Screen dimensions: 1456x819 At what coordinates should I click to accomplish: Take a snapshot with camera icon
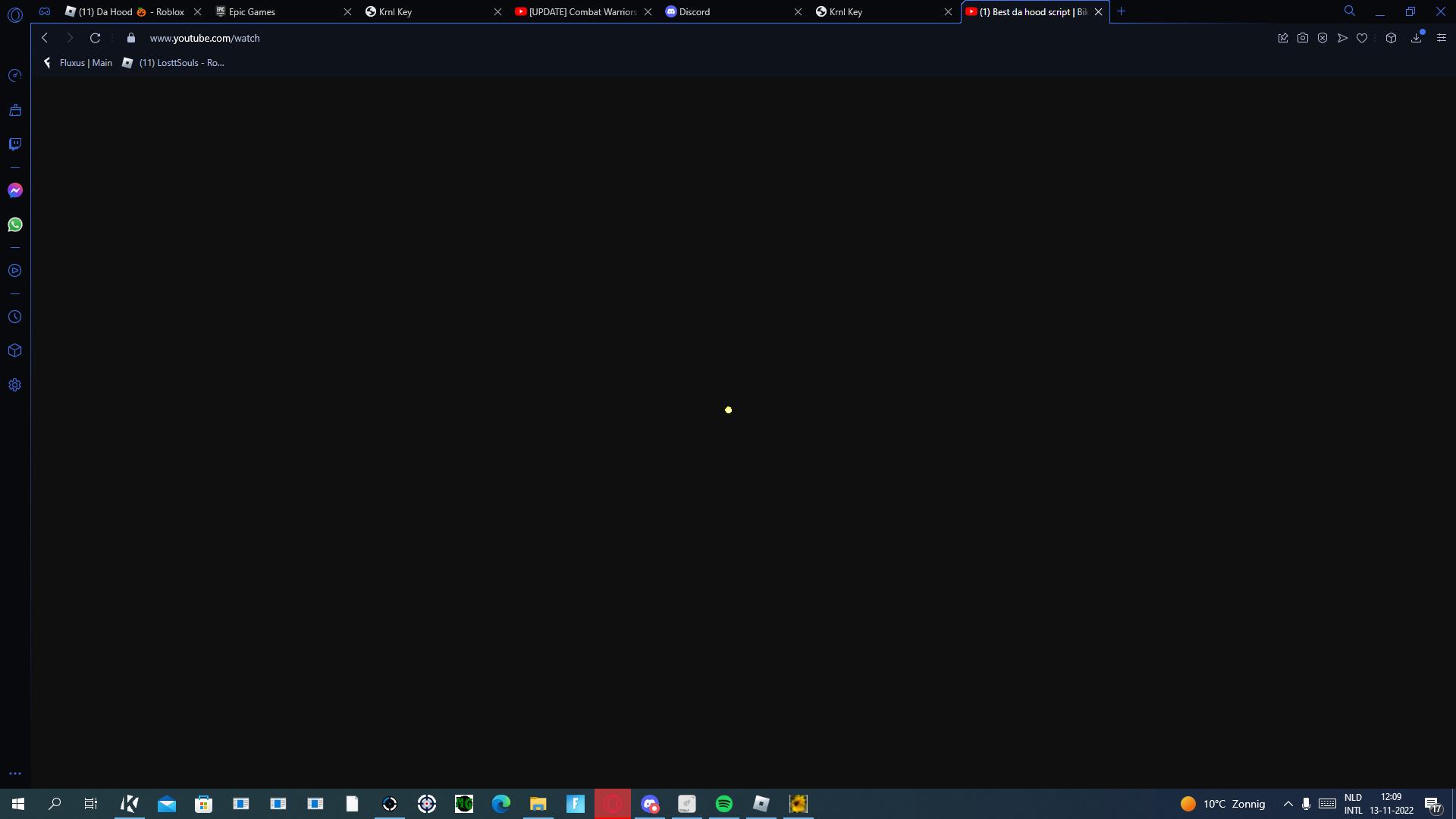(1302, 38)
